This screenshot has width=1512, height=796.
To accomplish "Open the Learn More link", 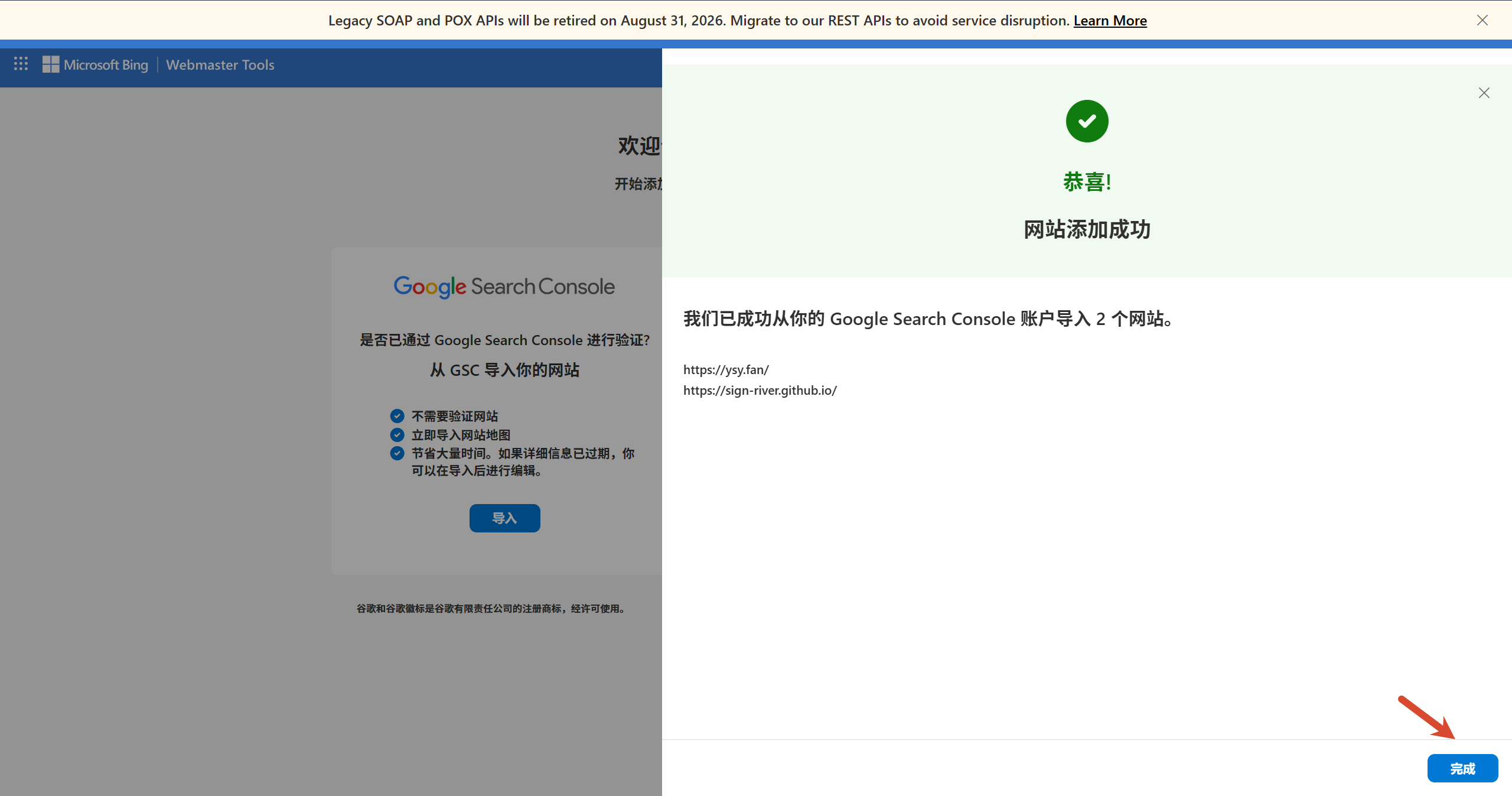I will tap(1110, 21).
